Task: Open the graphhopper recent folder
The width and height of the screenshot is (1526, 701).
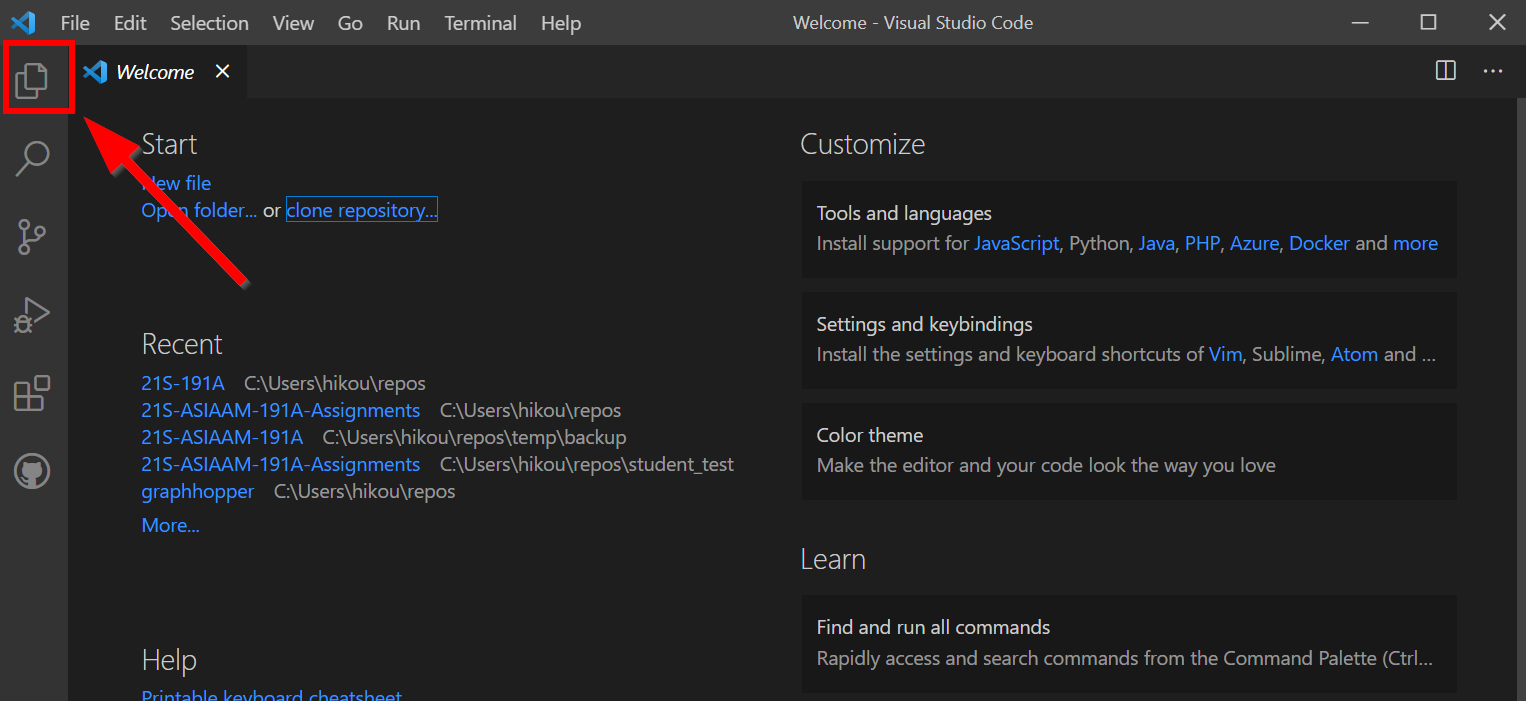Action: point(197,491)
